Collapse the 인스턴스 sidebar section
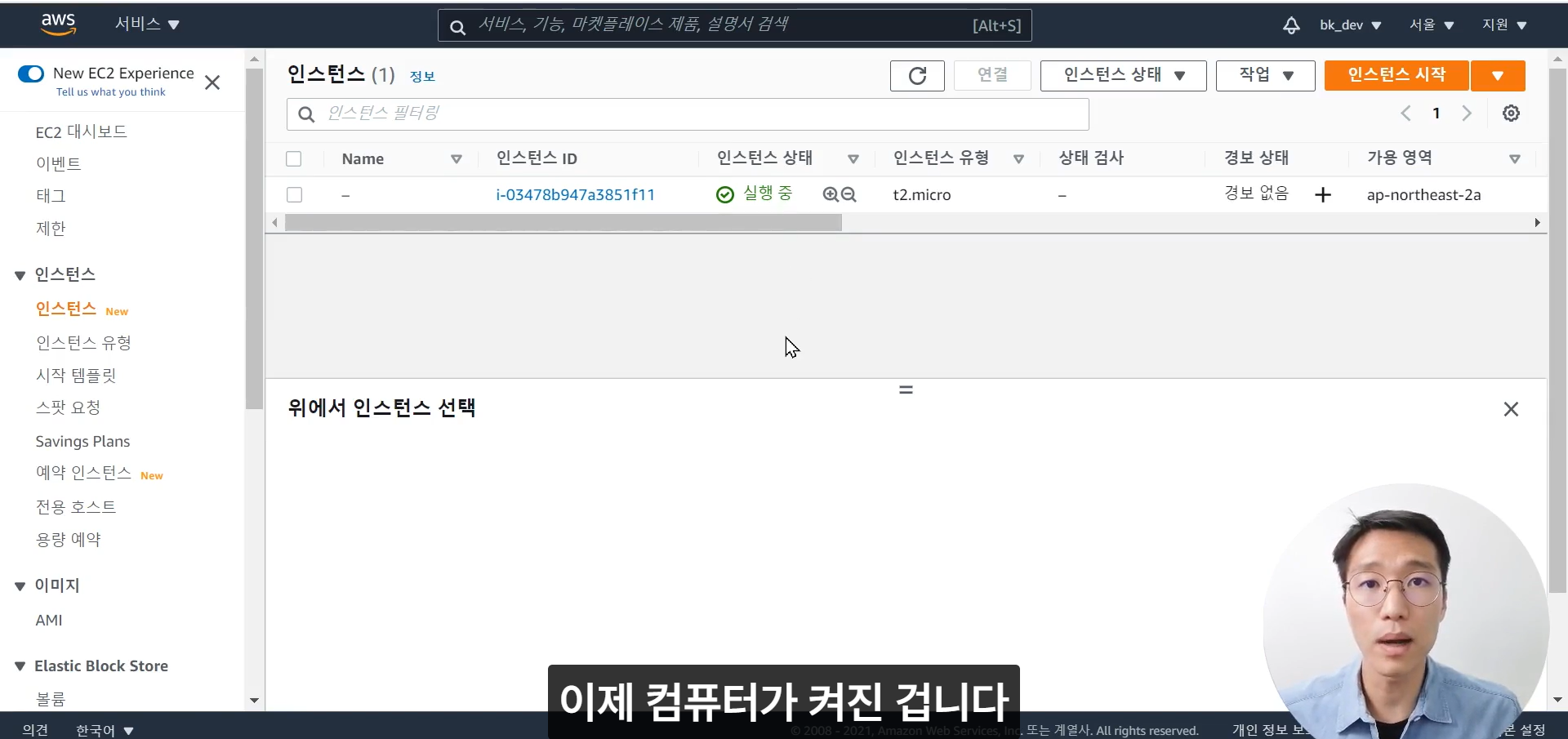This screenshot has width=1568, height=739. click(20, 276)
